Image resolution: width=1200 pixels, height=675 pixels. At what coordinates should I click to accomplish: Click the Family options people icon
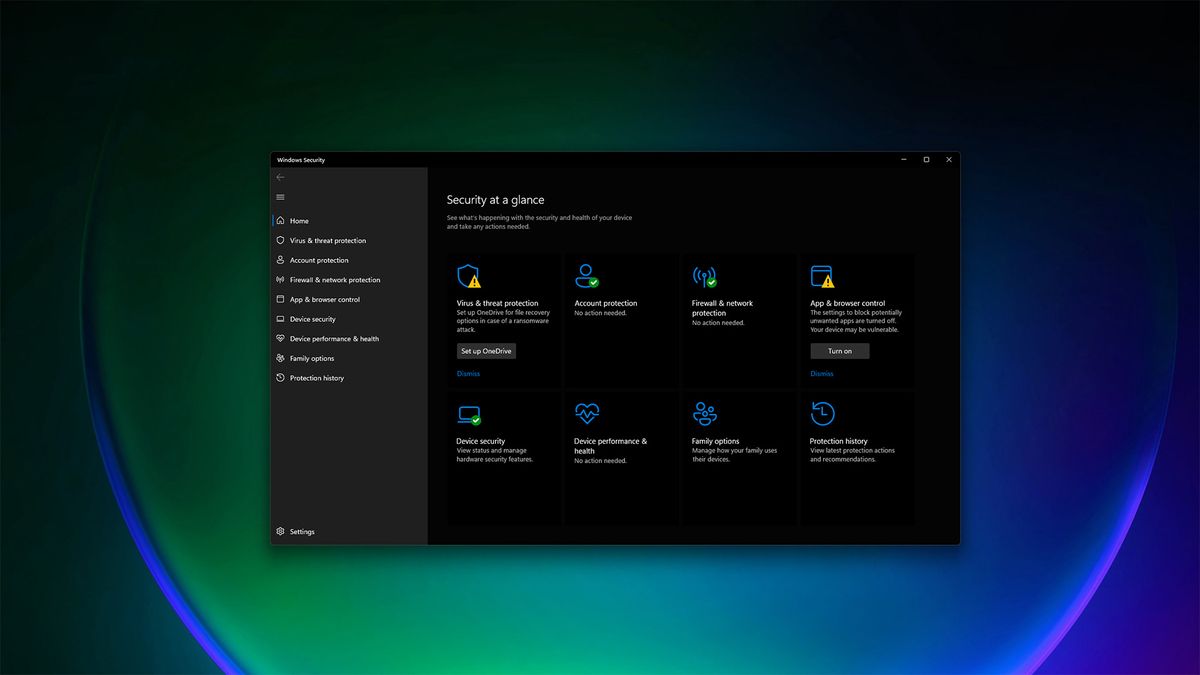[x=705, y=413]
